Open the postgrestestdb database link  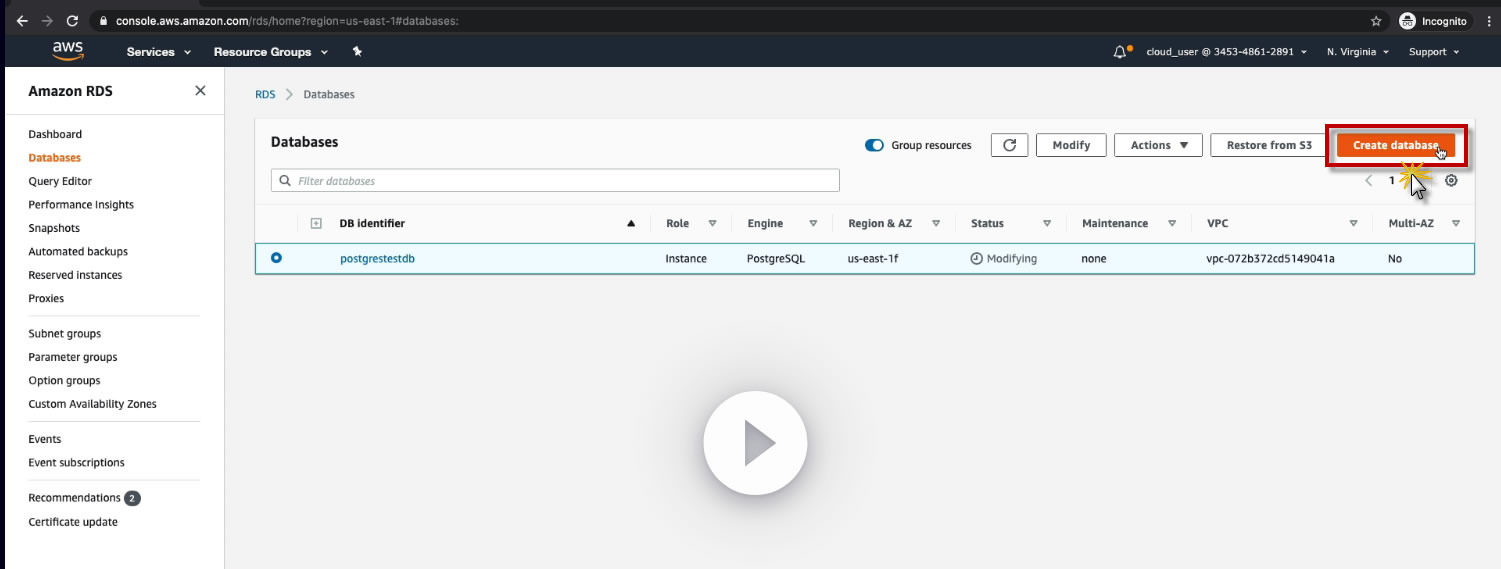(x=377, y=258)
